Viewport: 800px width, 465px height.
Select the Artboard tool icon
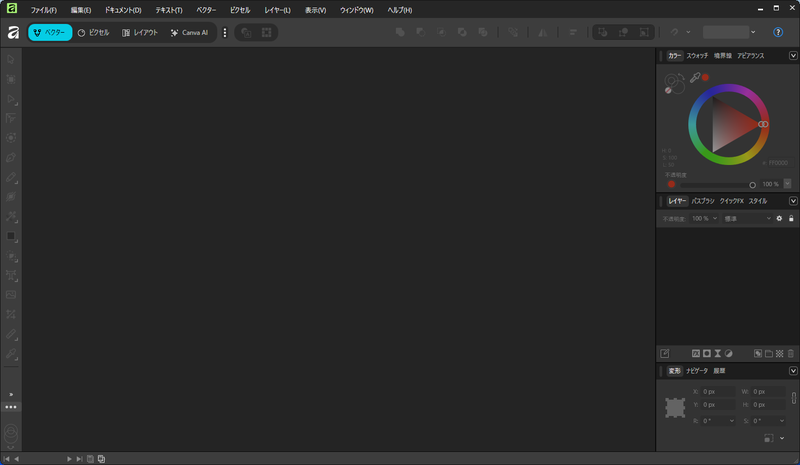[11, 79]
